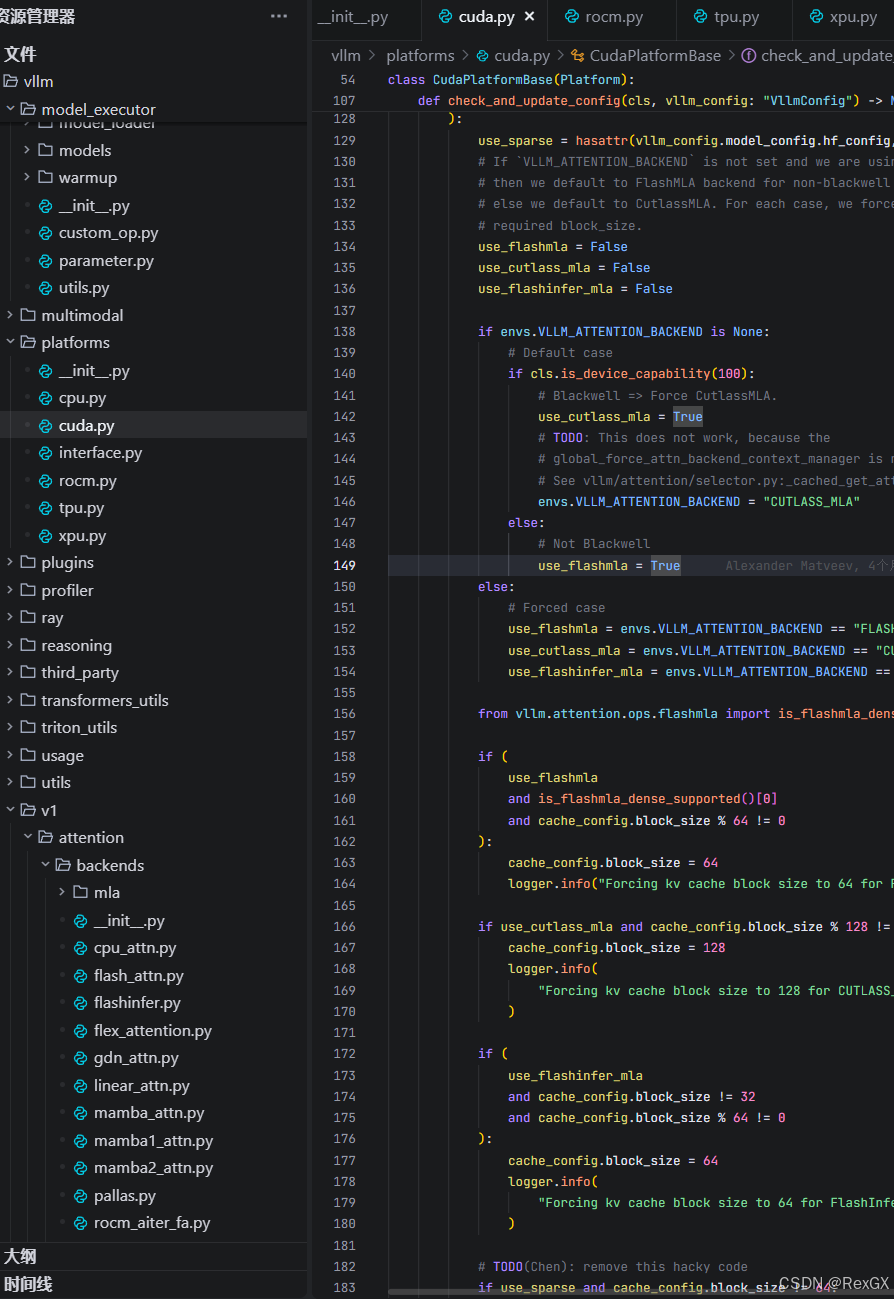Open mamba2_attn.py in backends
Viewport: 894px width, 1299px height.
[153, 1168]
